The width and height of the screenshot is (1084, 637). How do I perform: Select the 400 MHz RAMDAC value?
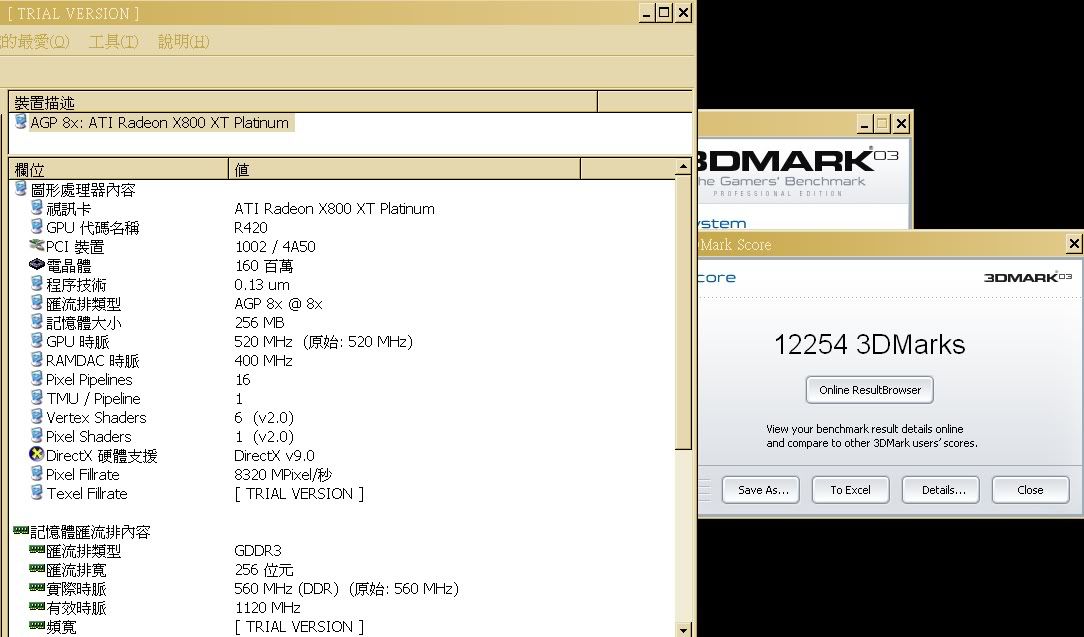(x=263, y=360)
